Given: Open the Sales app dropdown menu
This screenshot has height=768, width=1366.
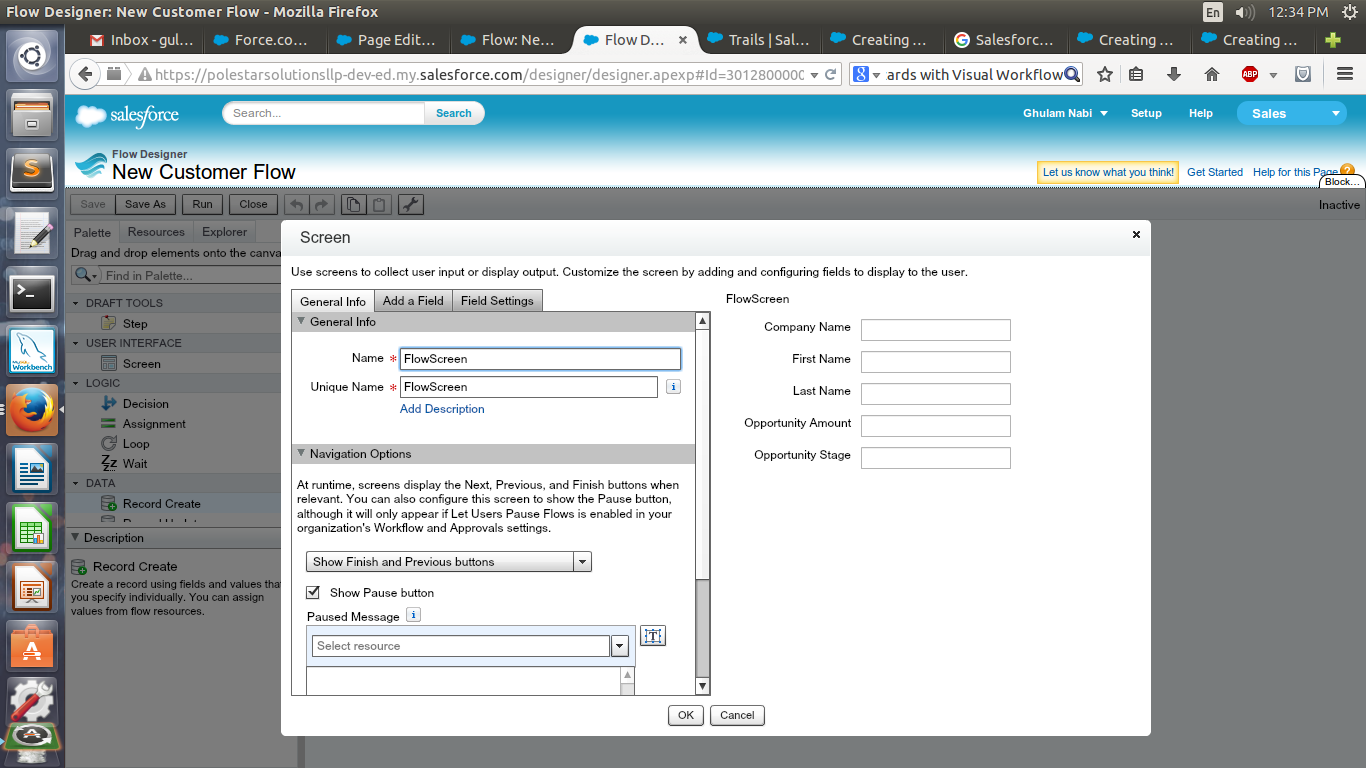Looking at the screenshot, I should [1292, 114].
